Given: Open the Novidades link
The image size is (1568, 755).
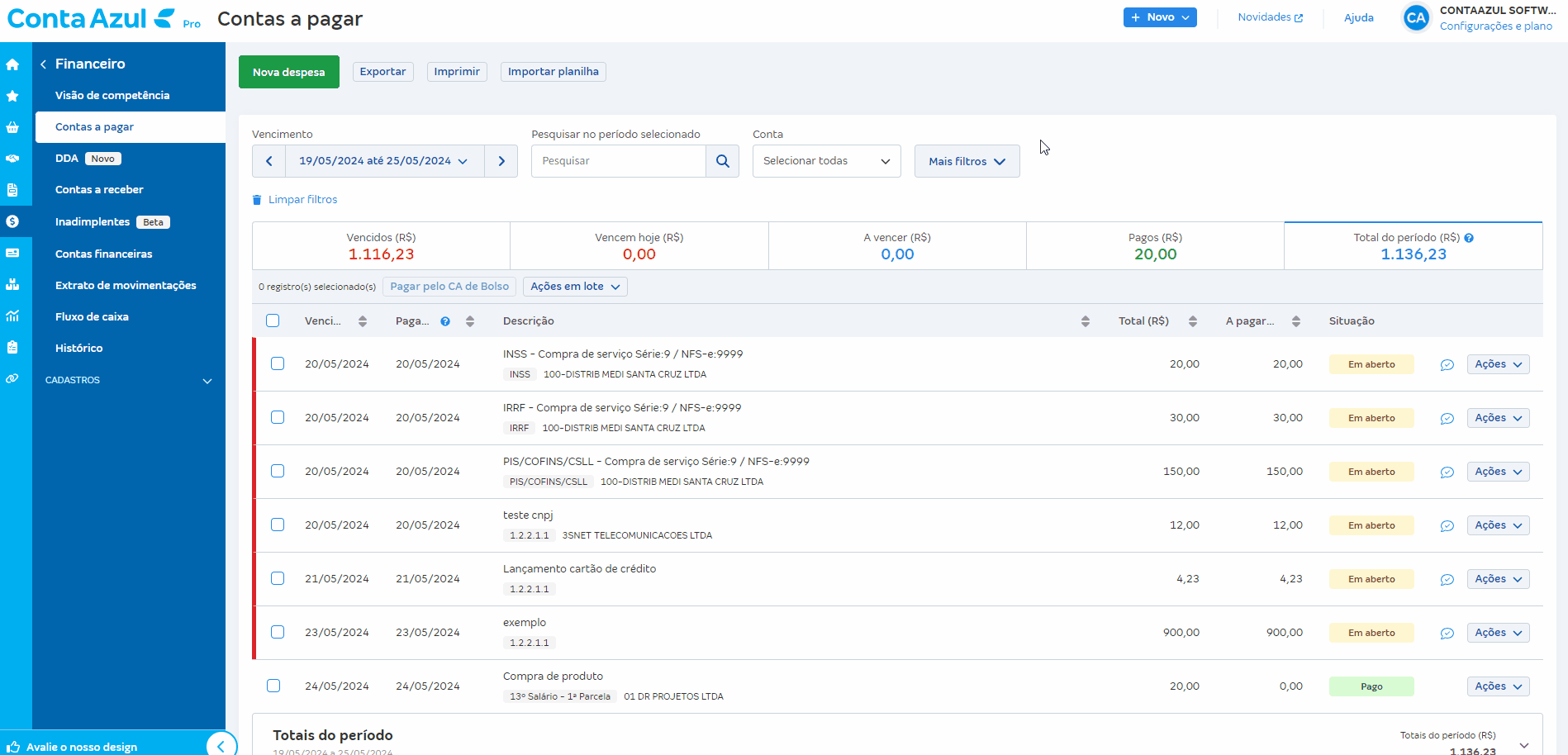Looking at the screenshot, I should (x=1271, y=17).
